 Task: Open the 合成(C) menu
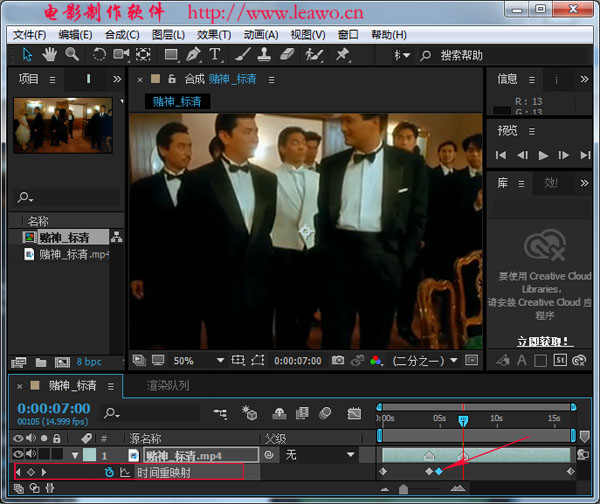[x=122, y=35]
